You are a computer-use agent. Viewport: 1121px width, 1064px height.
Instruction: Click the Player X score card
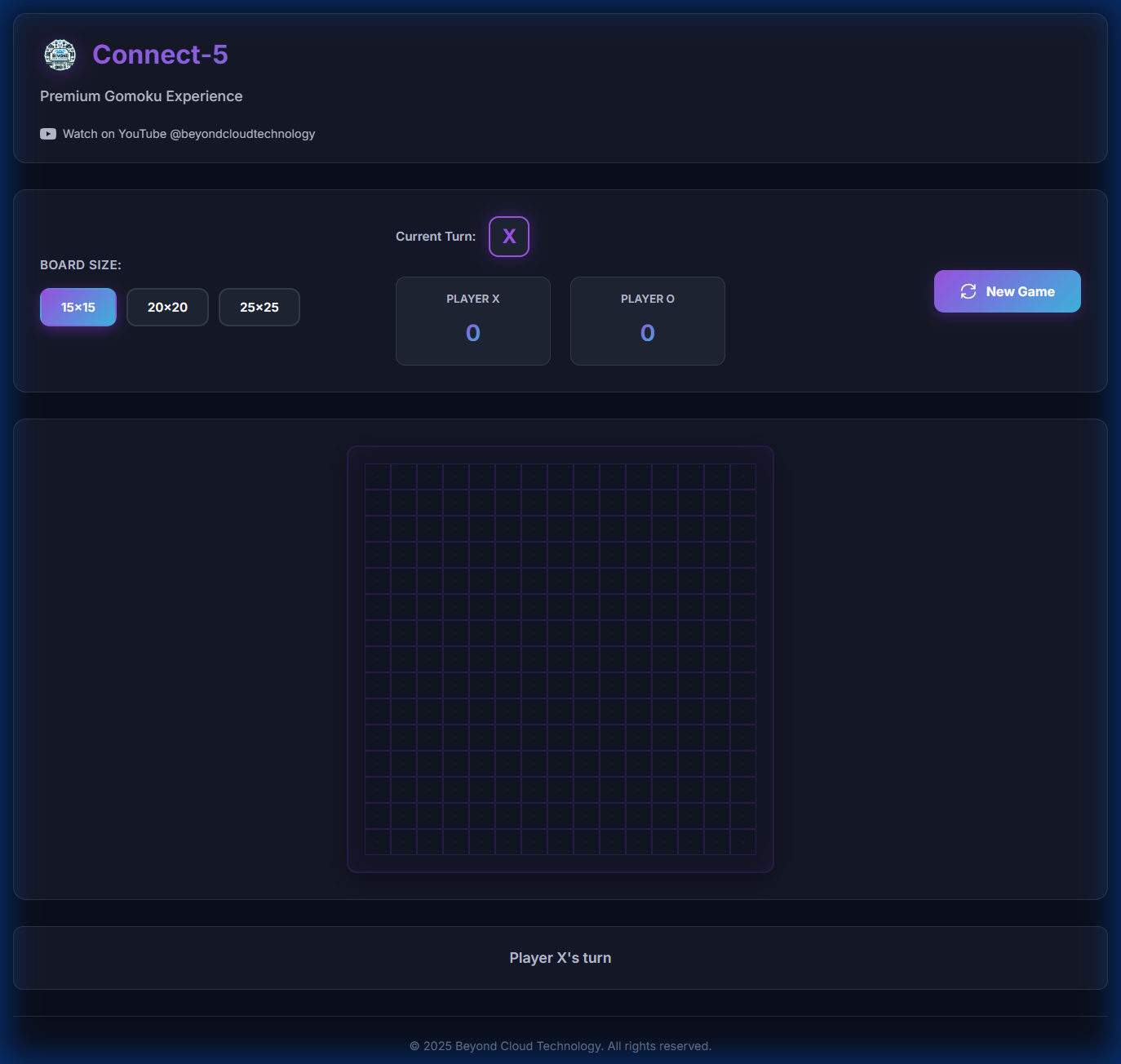[473, 321]
